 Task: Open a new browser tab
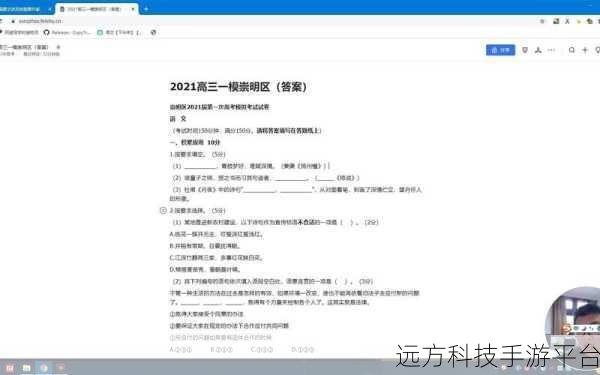pos(146,9)
